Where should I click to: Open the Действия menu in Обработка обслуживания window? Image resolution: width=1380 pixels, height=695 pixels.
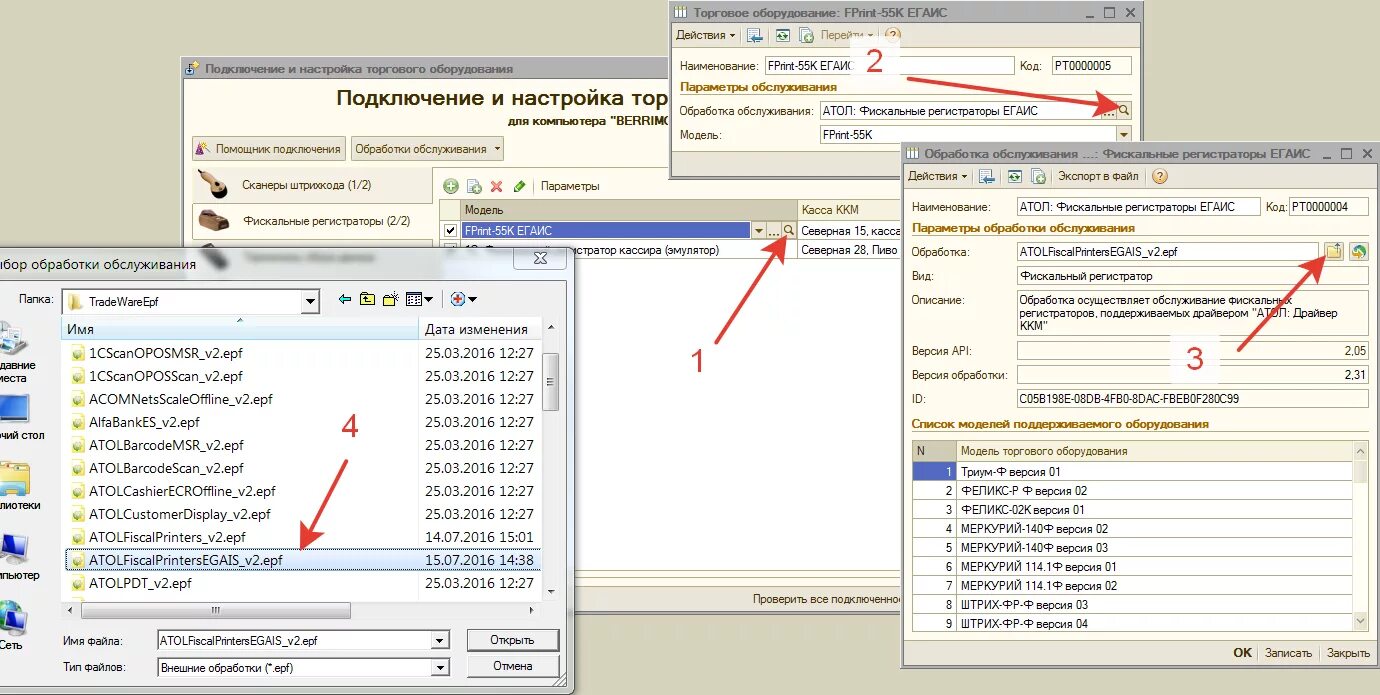tap(937, 176)
